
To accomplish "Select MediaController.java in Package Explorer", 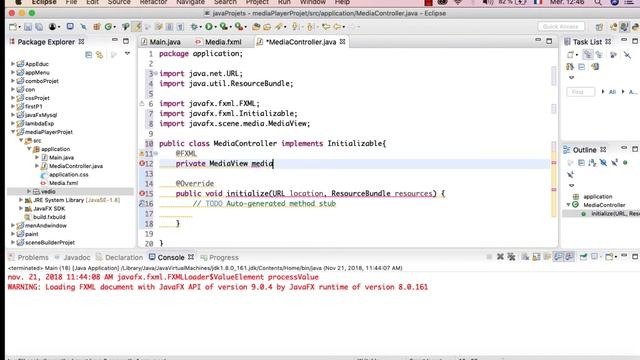I will pos(76,166).
